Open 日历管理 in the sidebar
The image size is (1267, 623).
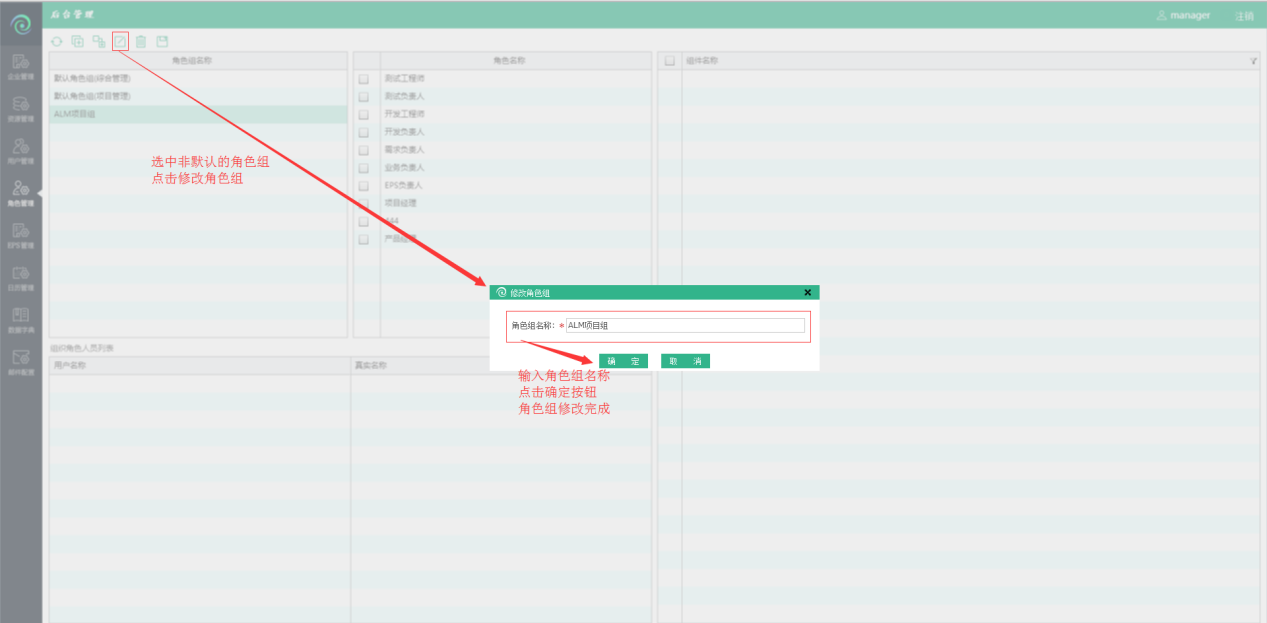(x=21, y=278)
